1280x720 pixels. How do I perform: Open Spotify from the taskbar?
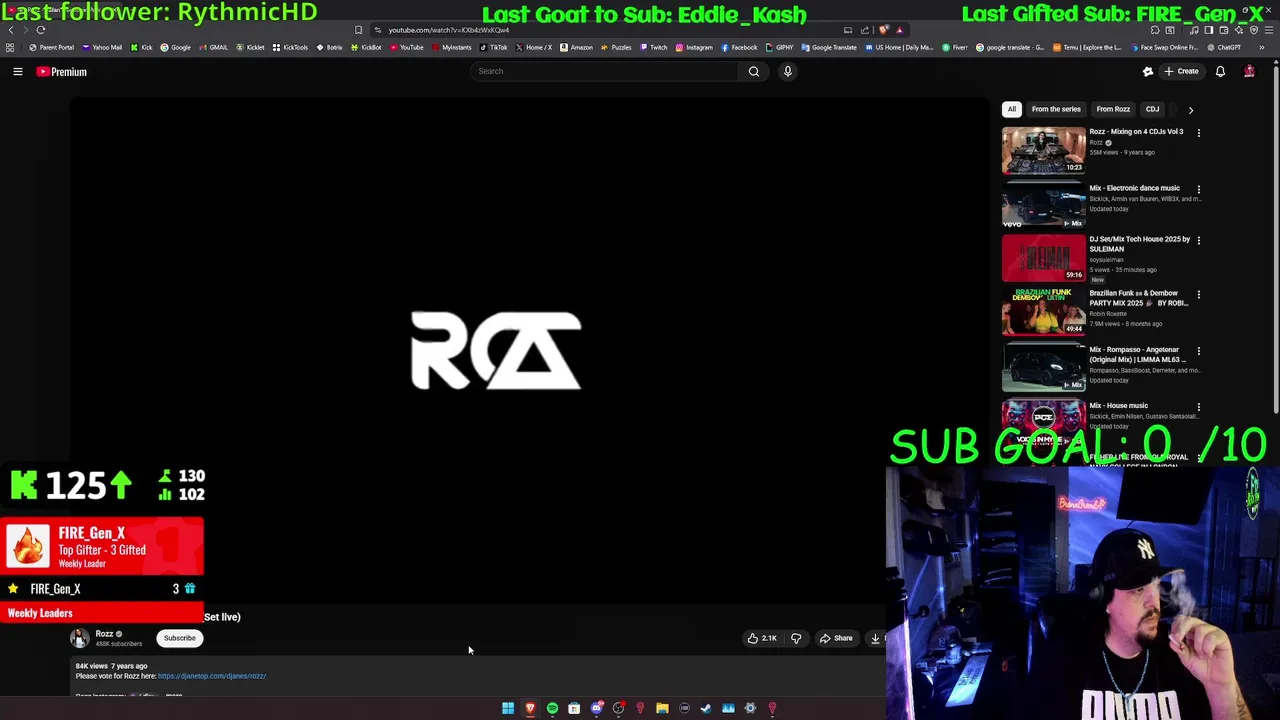(x=552, y=708)
